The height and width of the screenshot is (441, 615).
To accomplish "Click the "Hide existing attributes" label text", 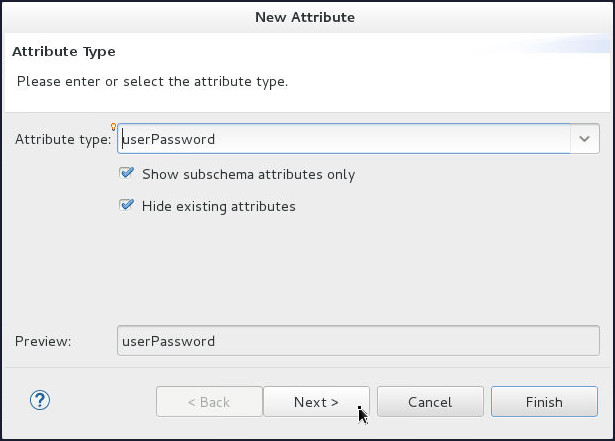I will (x=219, y=206).
